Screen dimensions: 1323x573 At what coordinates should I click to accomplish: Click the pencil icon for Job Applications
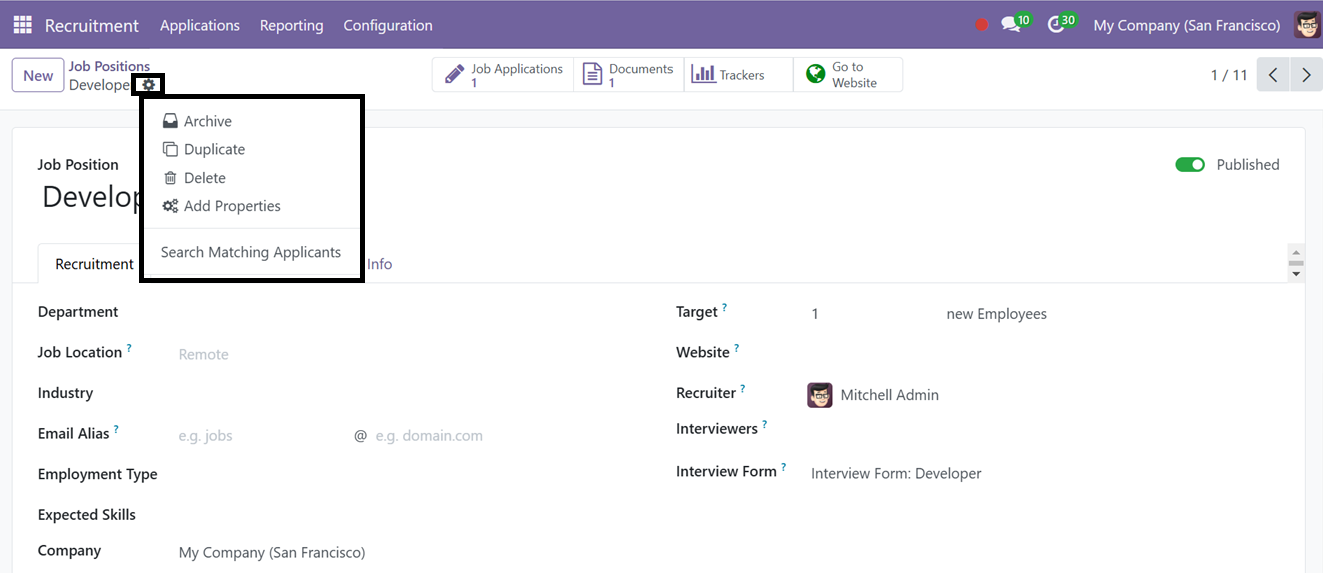454,75
